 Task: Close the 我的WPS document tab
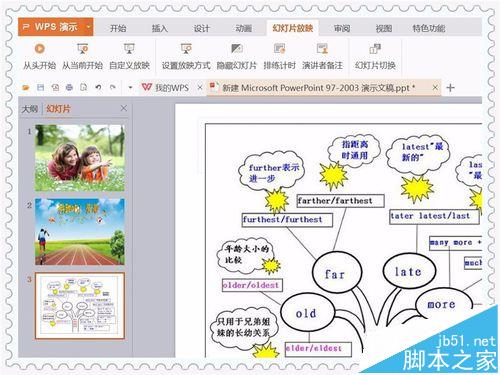tap(200, 88)
